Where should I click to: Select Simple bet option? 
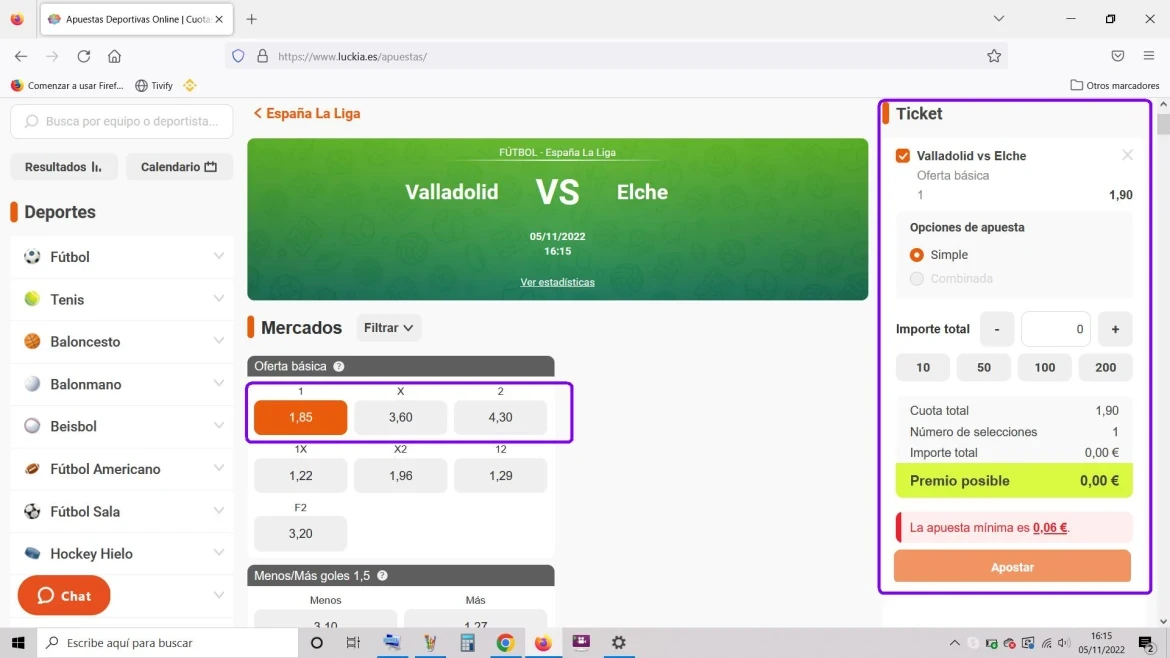point(916,254)
